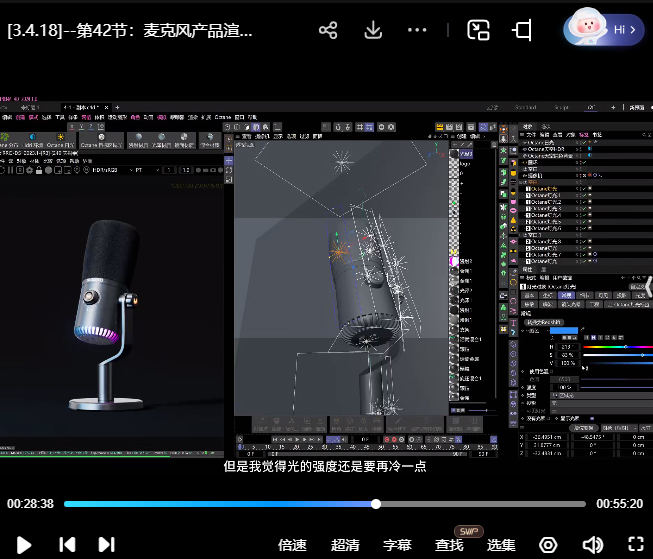Open the 超清 video quality selector
The width and height of the screenshot is (653, 559).
(x=345, y=545)
